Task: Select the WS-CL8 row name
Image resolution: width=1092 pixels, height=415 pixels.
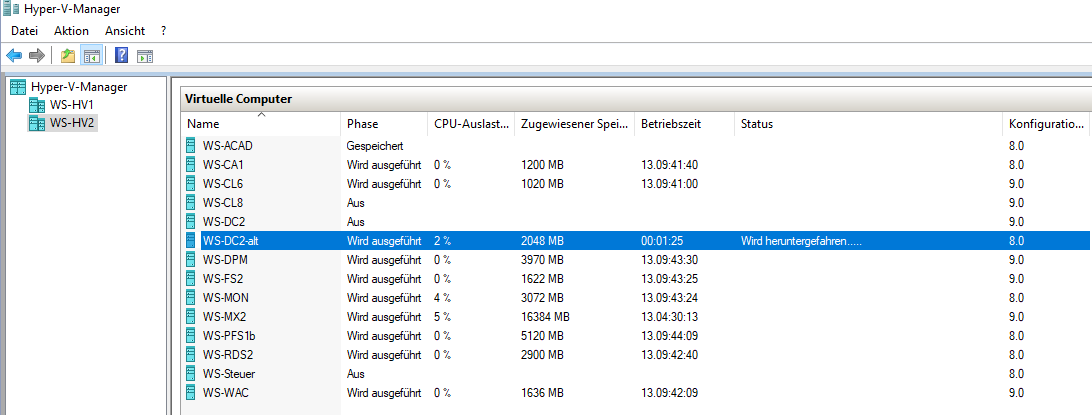Action: pos(223,203)
